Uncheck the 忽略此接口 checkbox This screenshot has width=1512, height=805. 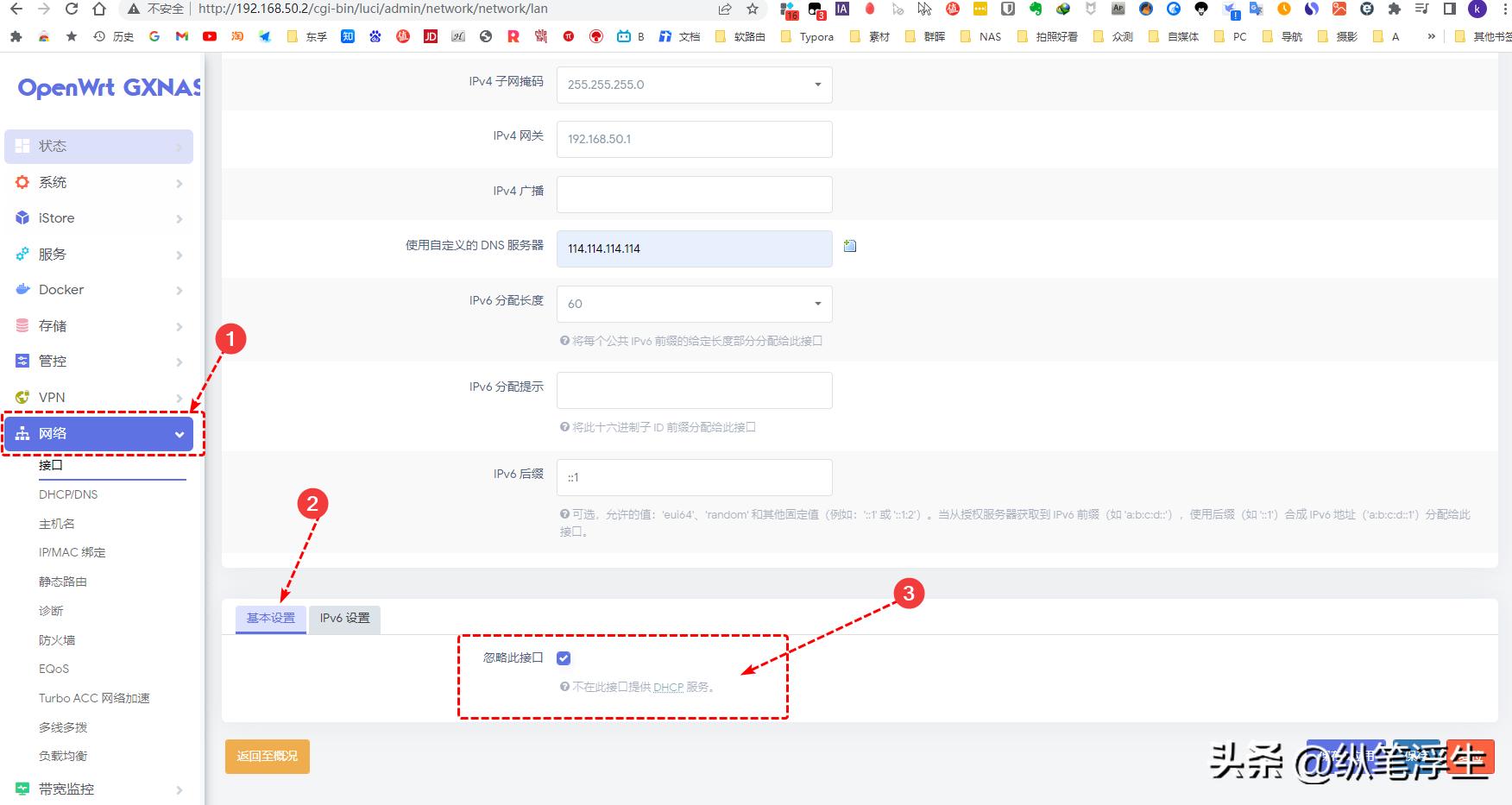click(x=563, y=657)
